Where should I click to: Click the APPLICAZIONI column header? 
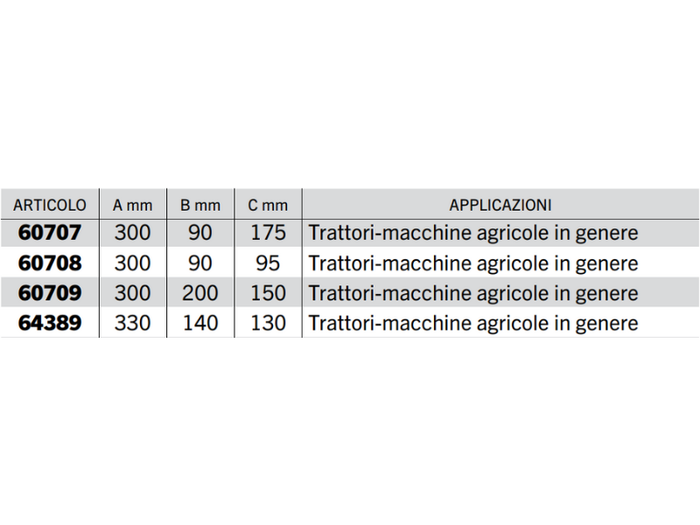(500, 205)
